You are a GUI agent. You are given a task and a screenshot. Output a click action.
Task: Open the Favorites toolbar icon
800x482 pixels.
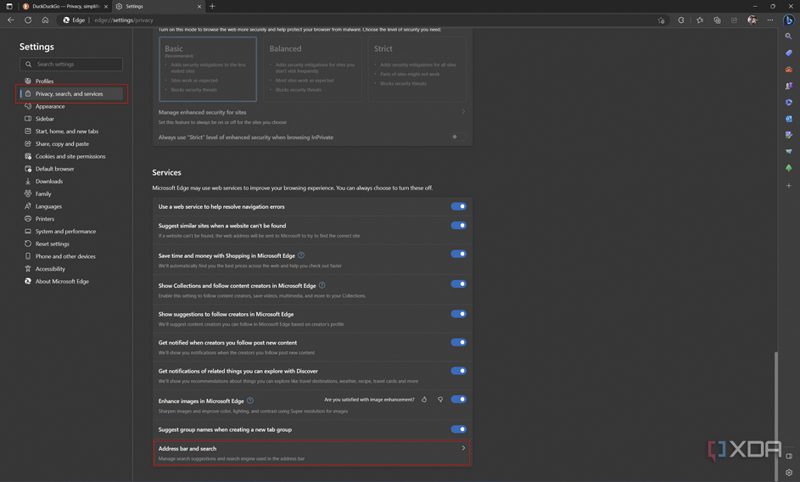coord(699,20)
